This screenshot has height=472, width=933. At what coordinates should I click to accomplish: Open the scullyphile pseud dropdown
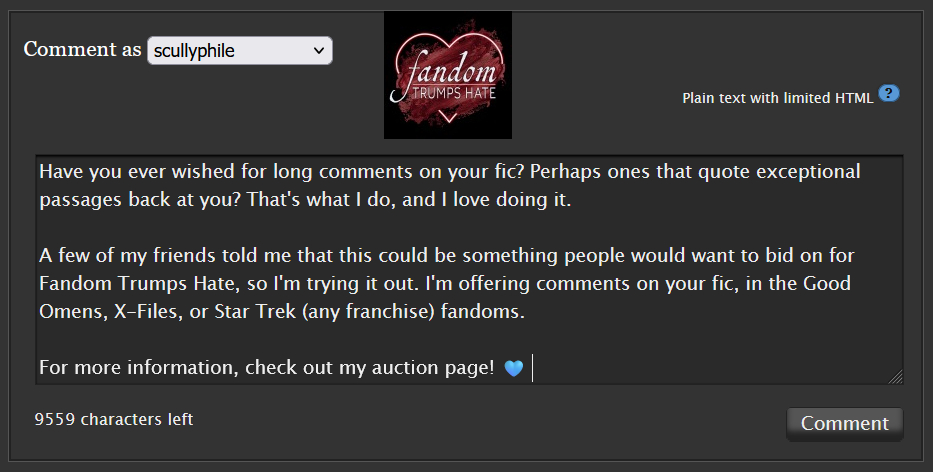[x=240, y=51]
